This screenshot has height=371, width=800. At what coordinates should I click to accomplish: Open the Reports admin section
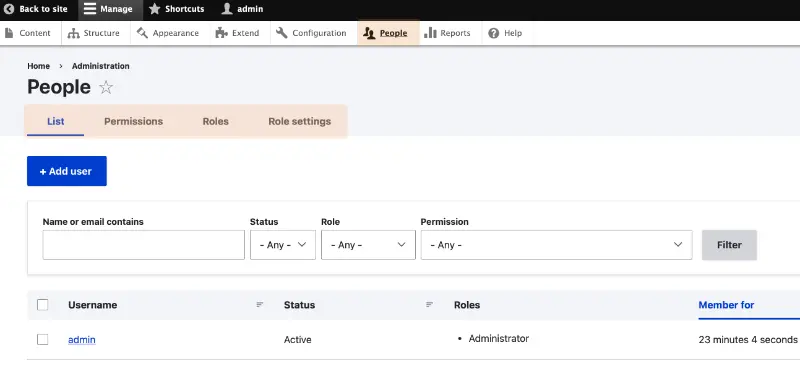[447, 33]
